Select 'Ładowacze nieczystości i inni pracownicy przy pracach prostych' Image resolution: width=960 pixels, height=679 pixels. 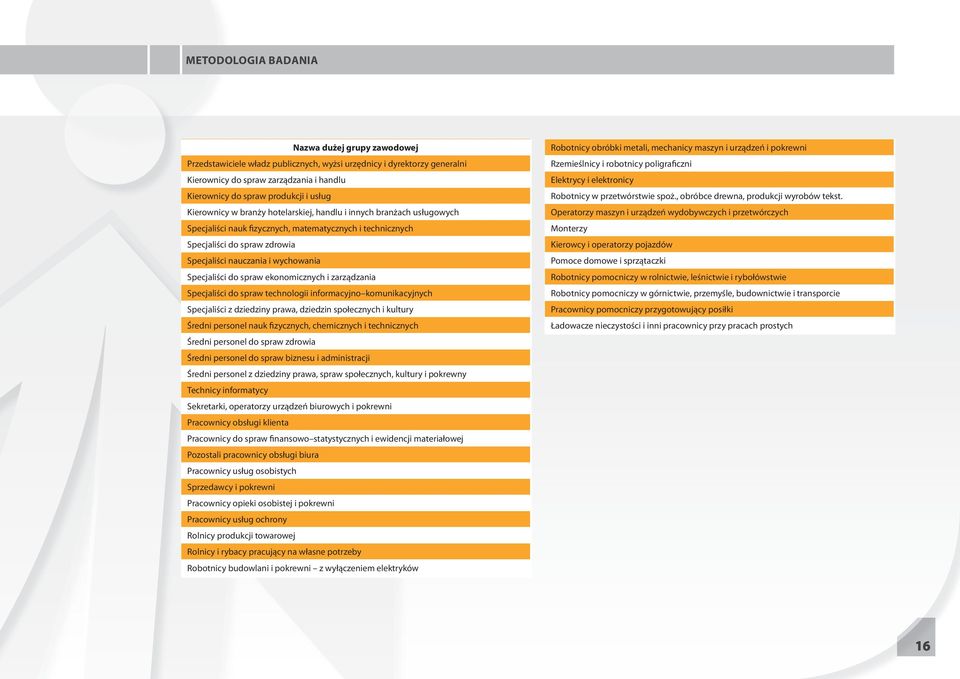(x=719, y=326)
